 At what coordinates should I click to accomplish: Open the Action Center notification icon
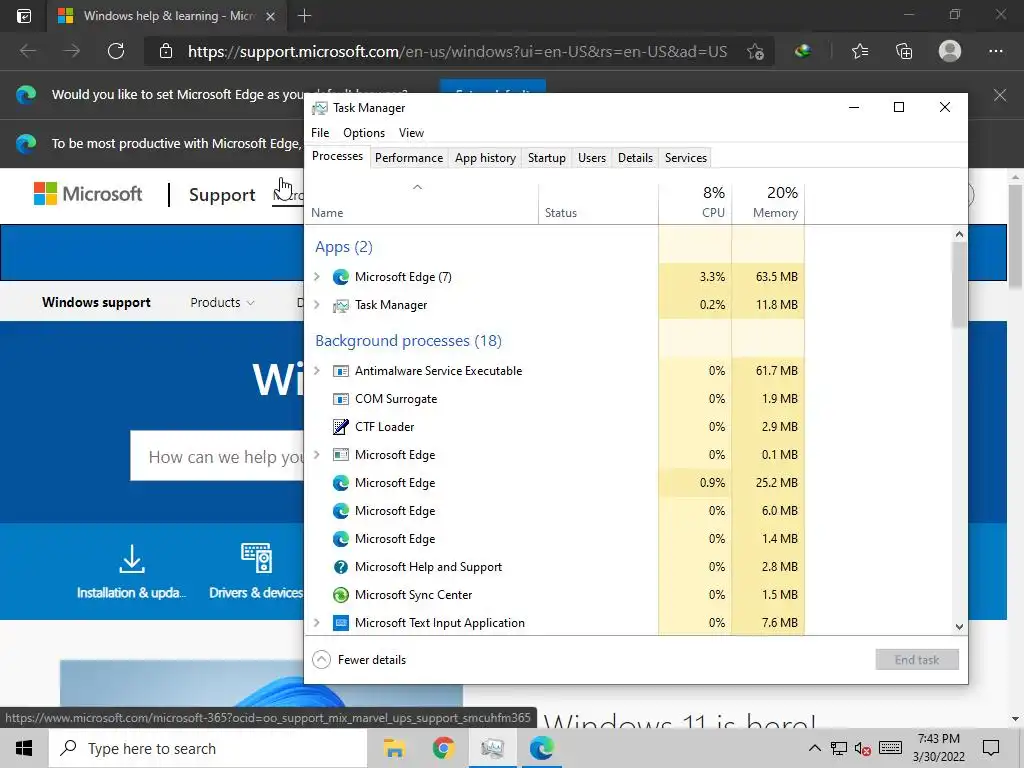coord(991,748)
